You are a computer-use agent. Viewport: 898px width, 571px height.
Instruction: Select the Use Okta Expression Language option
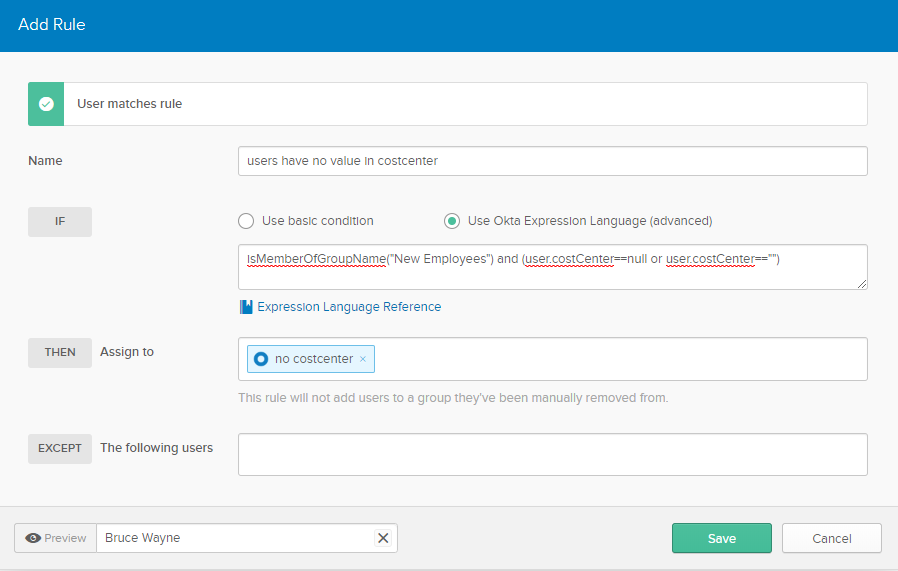(452, 221)
